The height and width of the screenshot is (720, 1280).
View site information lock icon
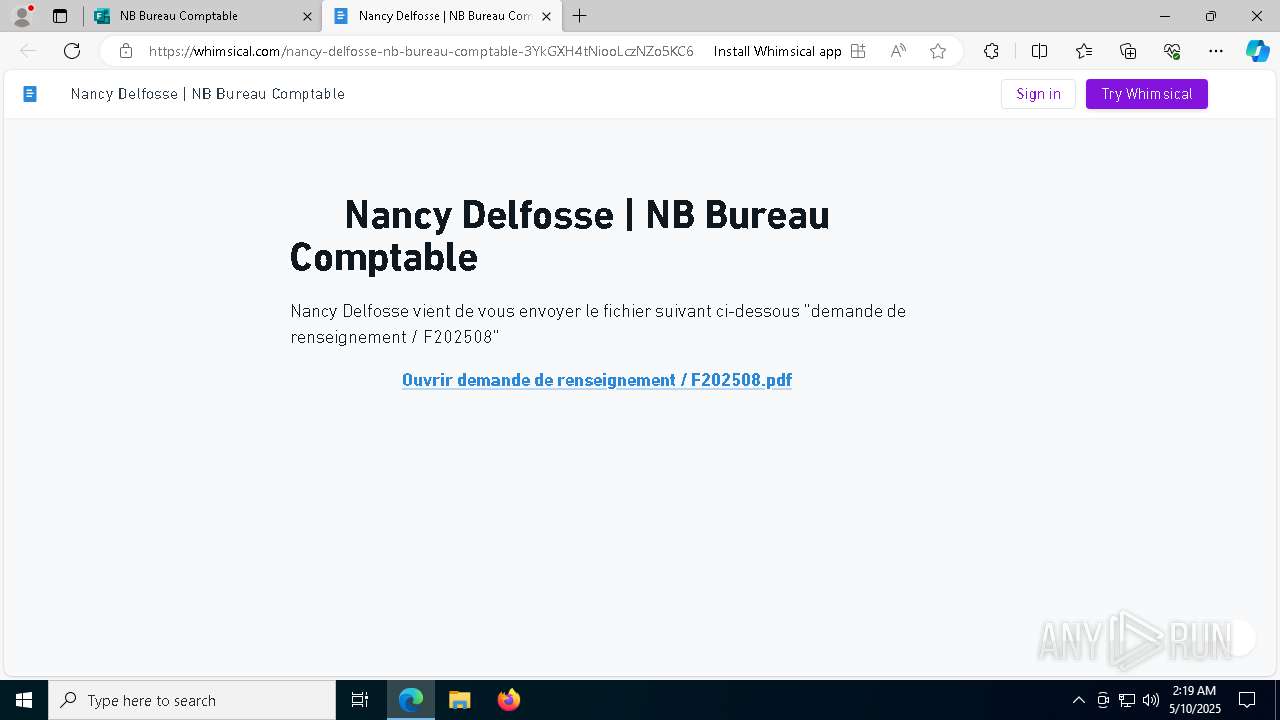pos(126,51)
